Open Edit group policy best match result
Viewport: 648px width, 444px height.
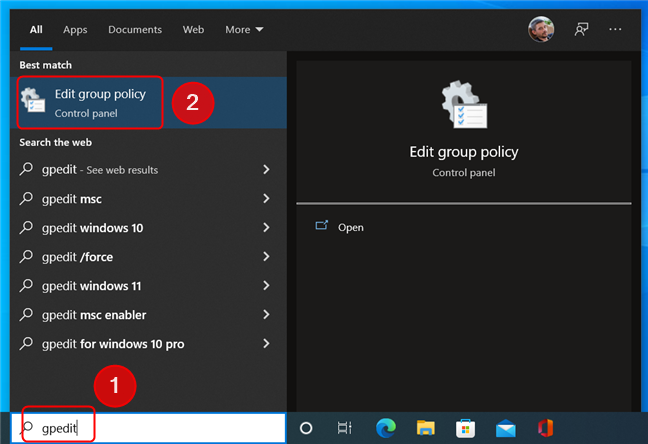pos(149,103)
